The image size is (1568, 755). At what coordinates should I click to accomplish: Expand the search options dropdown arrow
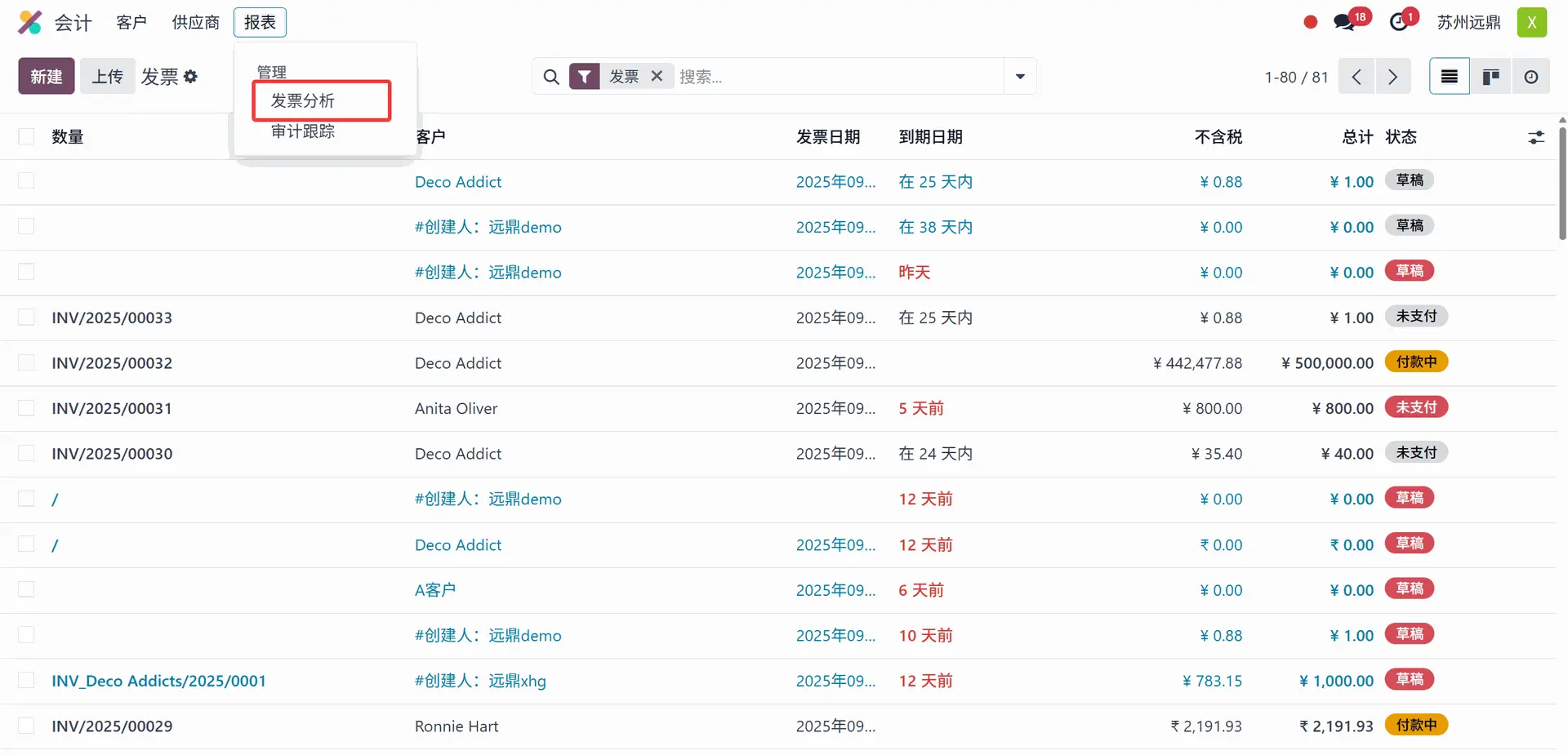(1020, 77)
